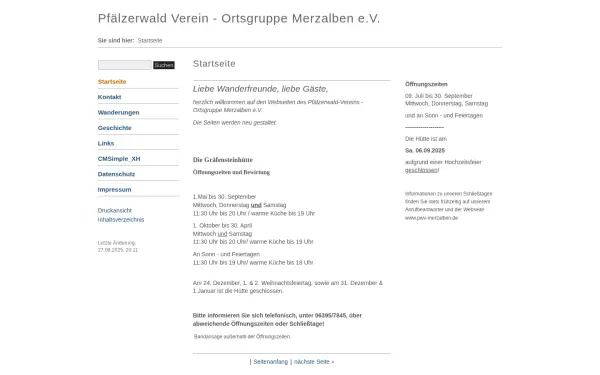Viewport: 600px width, 375px height.
Task: Focus the search text field
Action: [x=125, y=65]
